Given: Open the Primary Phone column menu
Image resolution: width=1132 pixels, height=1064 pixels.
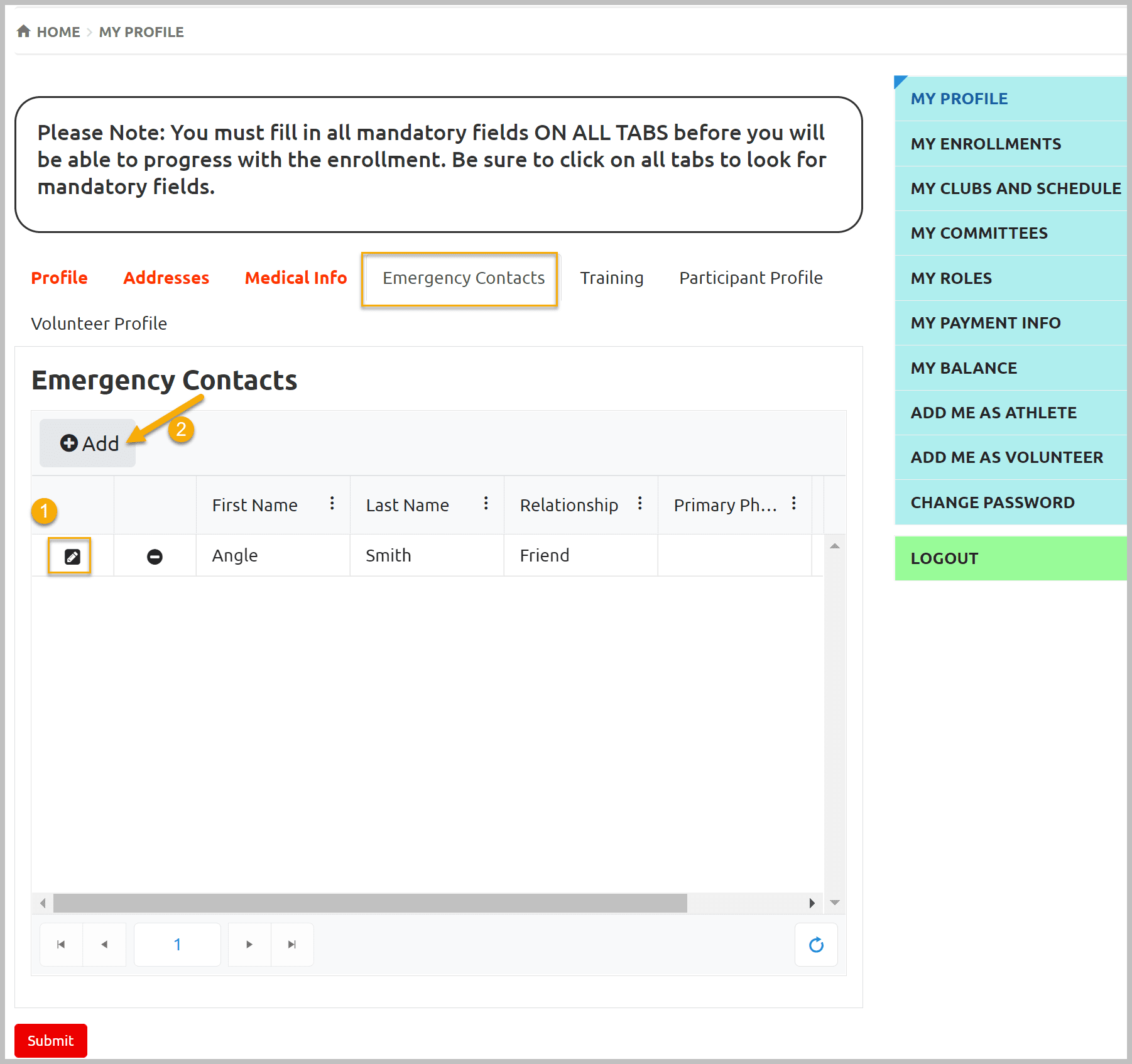Looking at the screenshot, I should [x=794, y=504].
